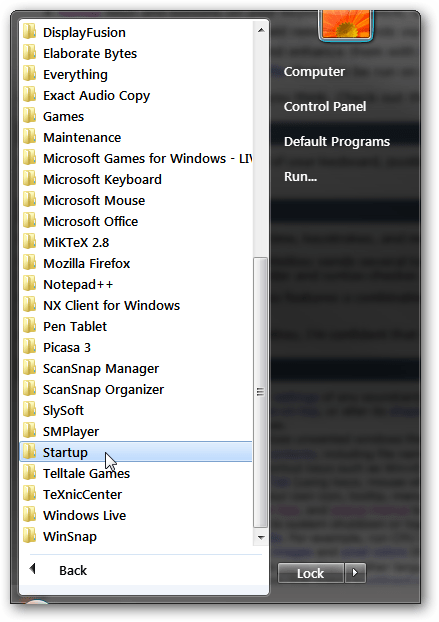Image resolution: width=439 pixels, height=622 pixels.
Task: Click the scrollbar up arrow
Action: 261,30
